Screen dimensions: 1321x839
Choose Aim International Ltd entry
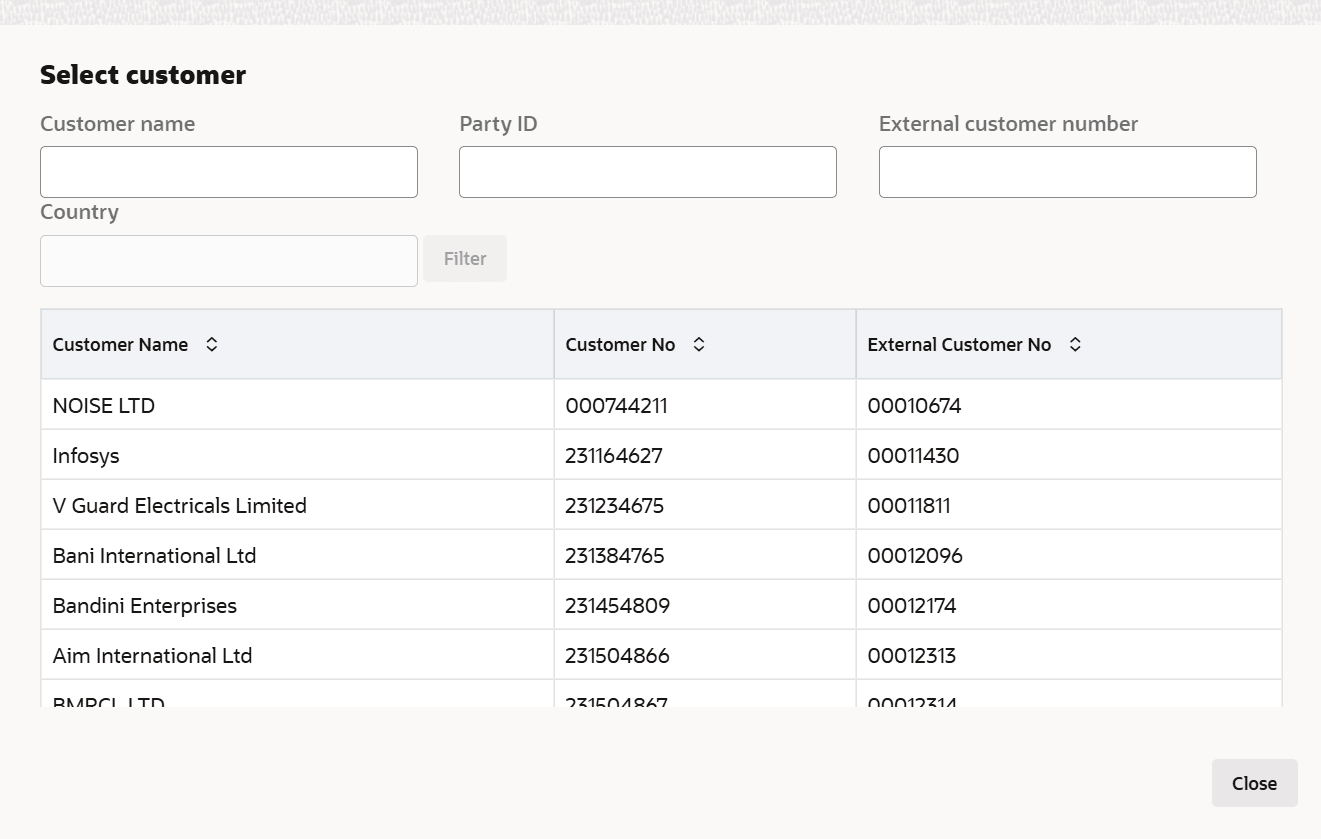[x=153, y=656]
